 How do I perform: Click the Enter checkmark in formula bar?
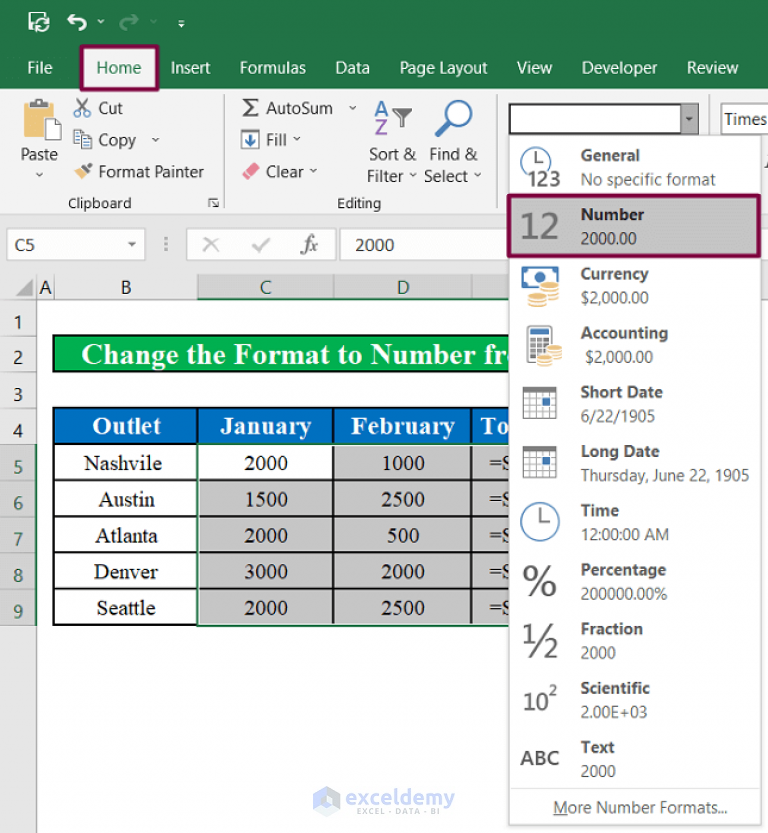[261, 245]
